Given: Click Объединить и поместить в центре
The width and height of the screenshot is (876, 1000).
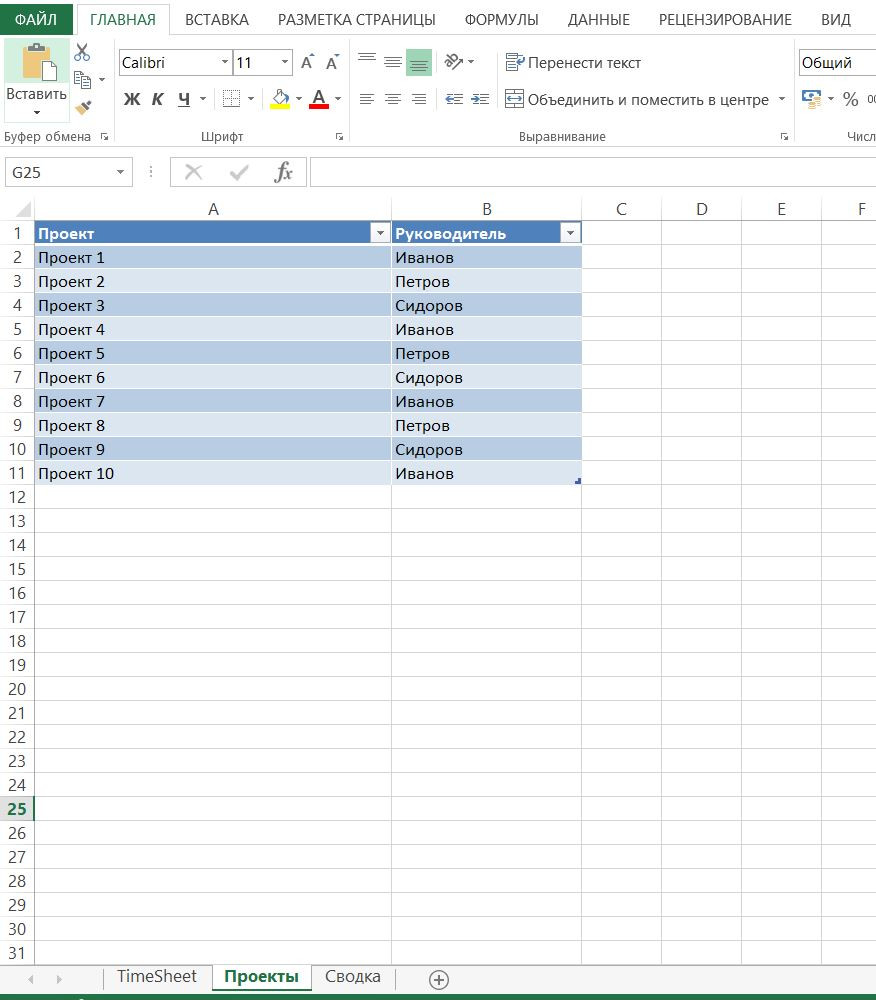Looking at the screenshot, I should point(637,99).
